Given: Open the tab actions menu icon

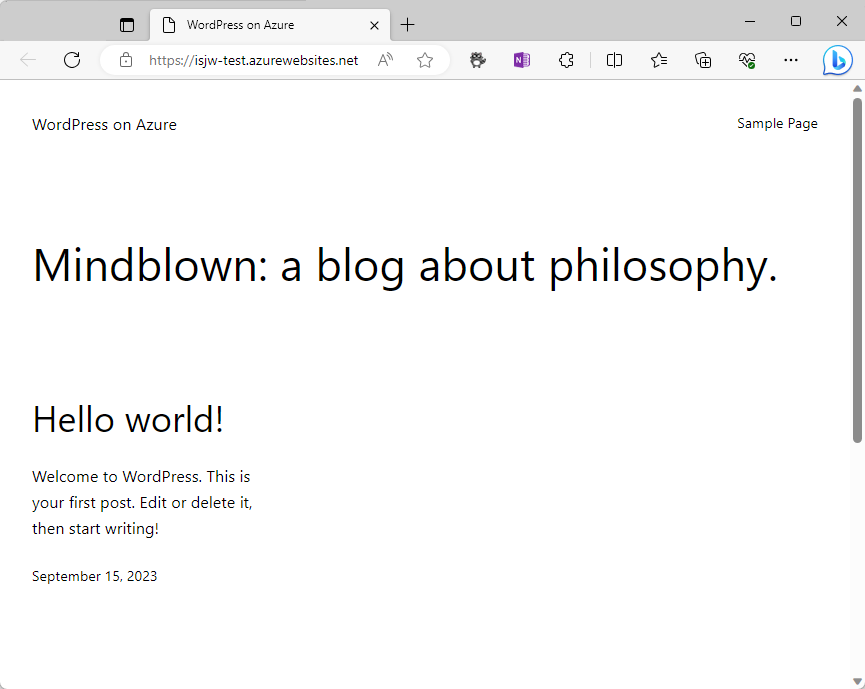Looking at the screenshot, I should click(x=127, y=25).
